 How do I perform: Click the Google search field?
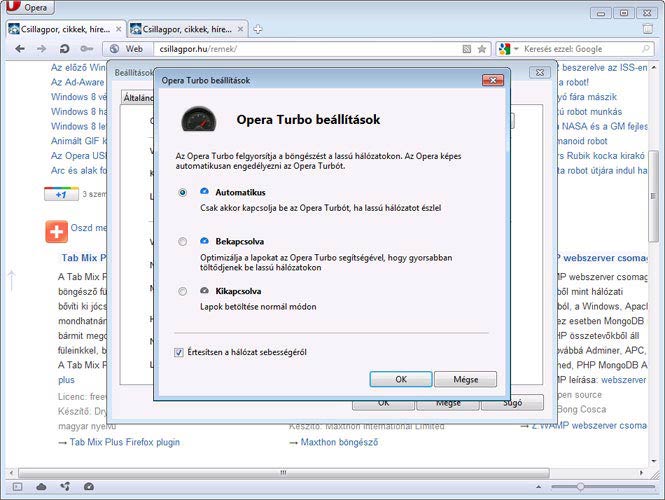(x=579, y=49)
